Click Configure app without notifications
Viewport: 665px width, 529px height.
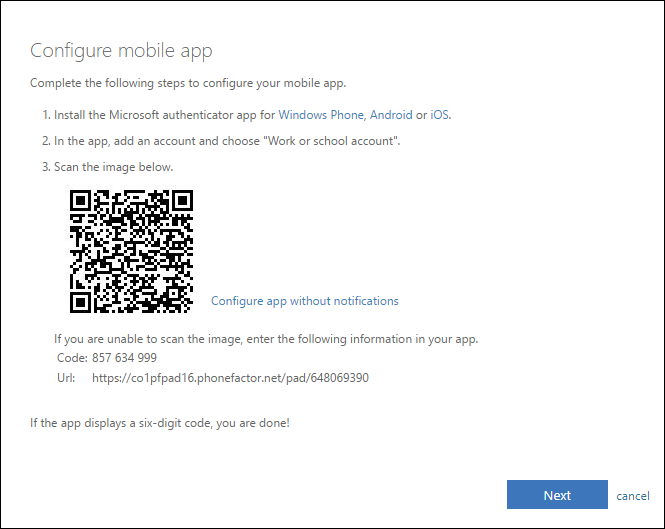point(305,301)
